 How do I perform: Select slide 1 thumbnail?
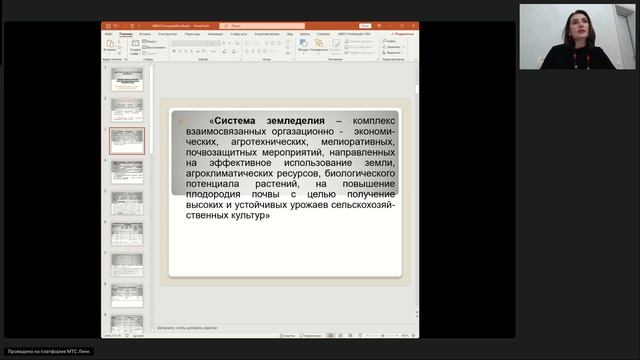point(127,79)
